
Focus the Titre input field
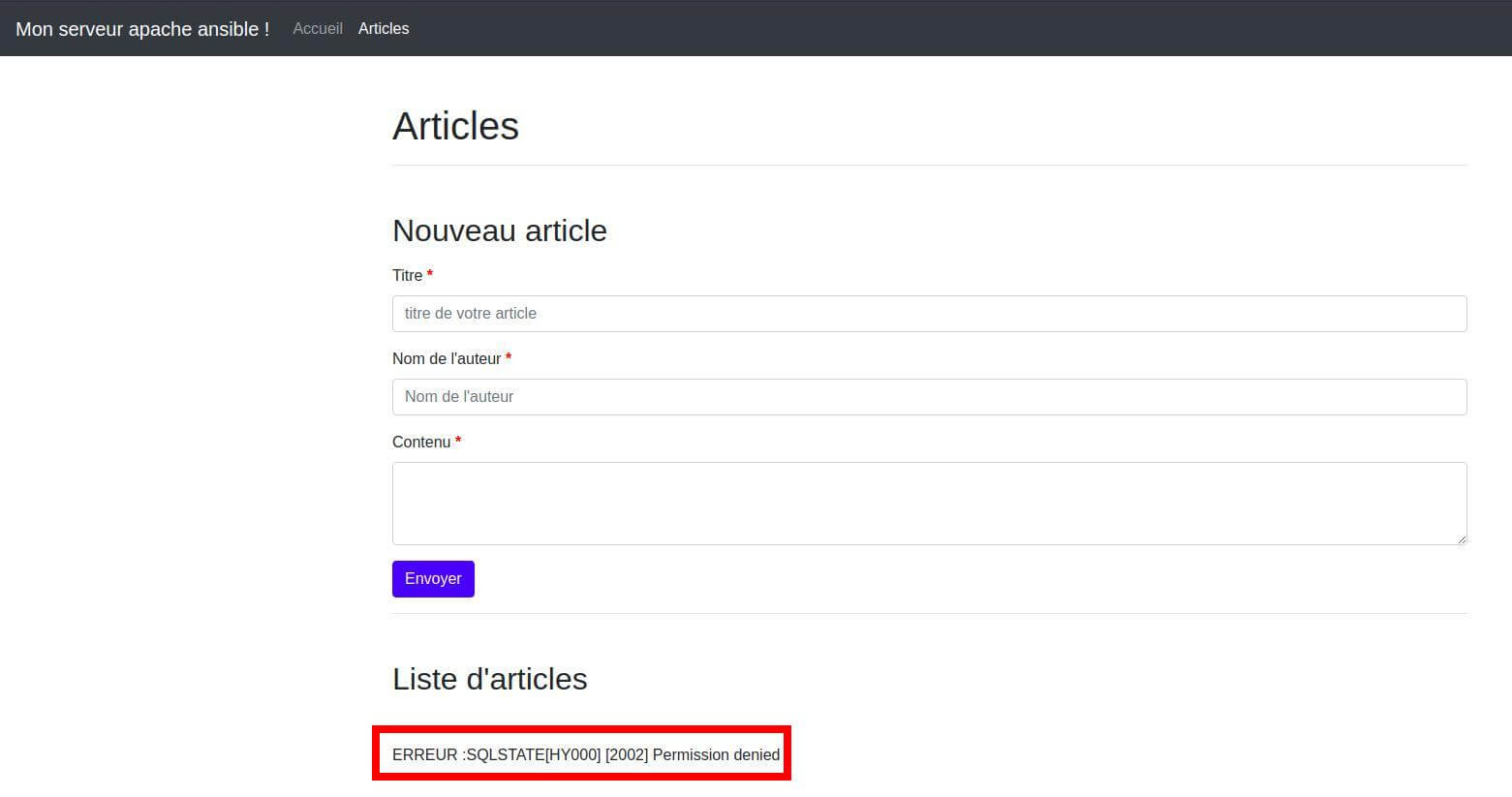tap(929, 314)
